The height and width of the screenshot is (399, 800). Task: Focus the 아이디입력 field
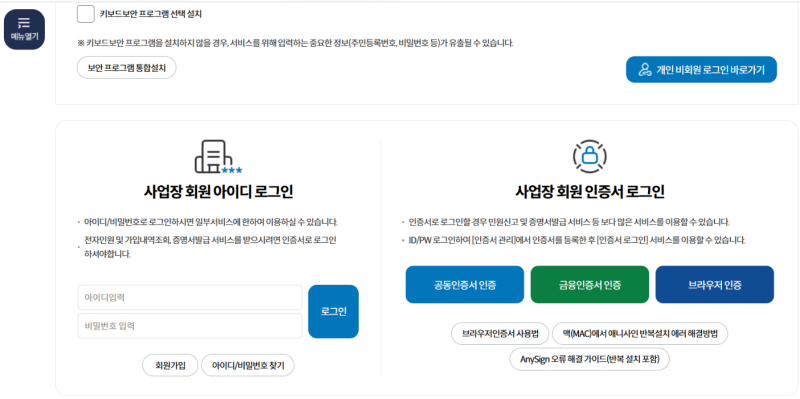tap(190, 297)
